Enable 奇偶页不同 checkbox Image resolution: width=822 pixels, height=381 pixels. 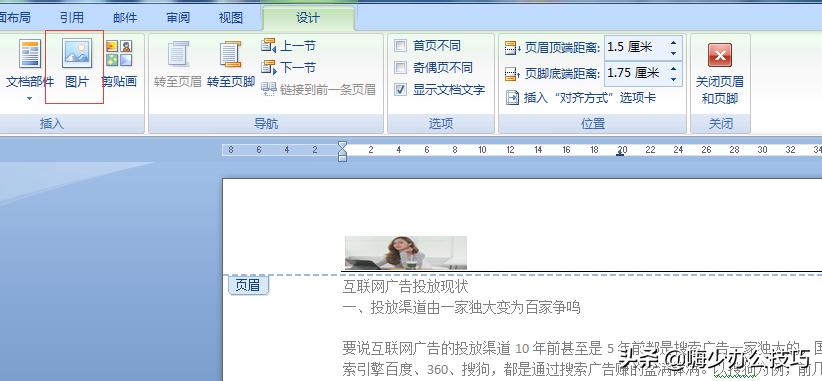[401, 68]
